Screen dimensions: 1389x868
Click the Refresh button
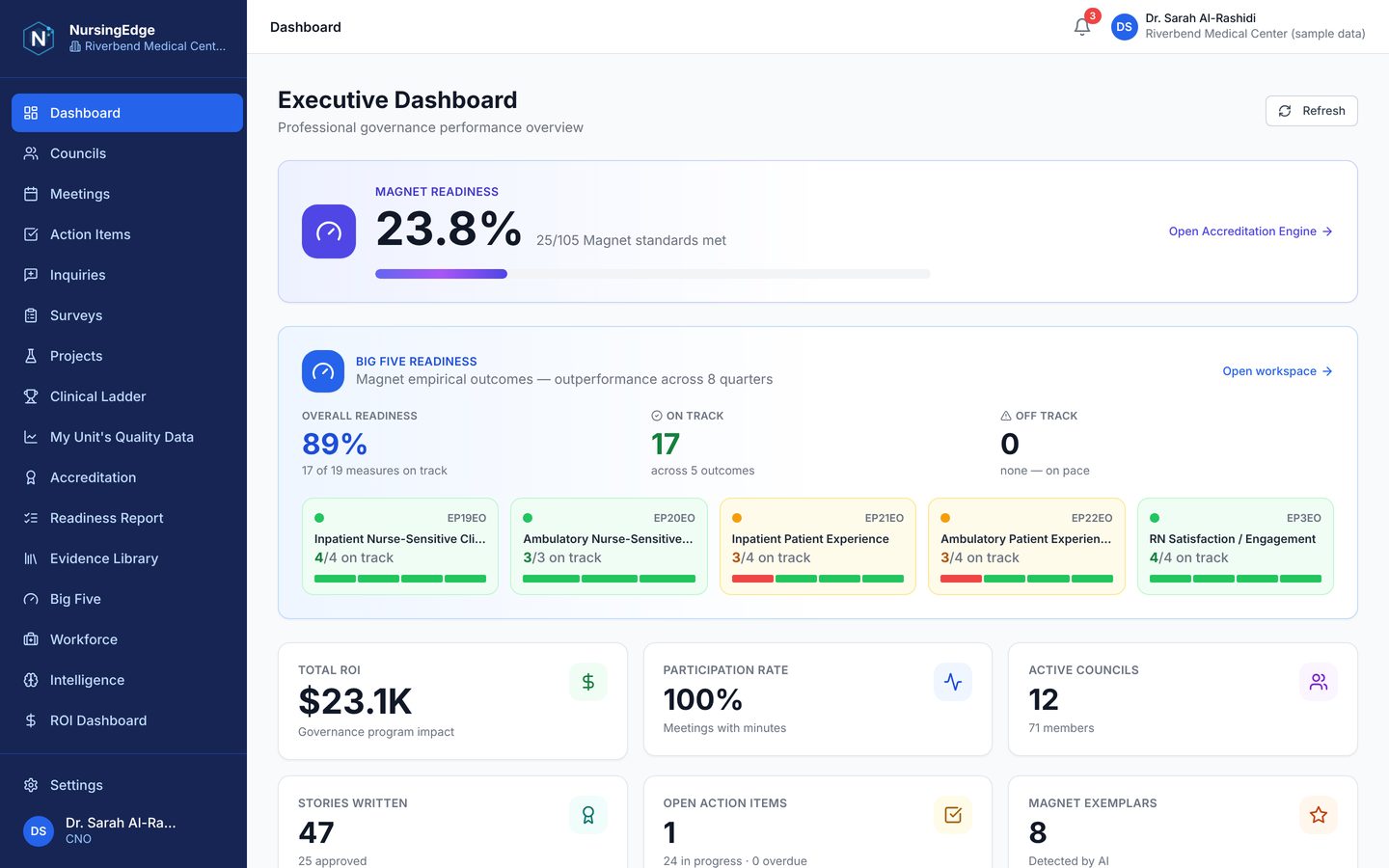(x=1311, y=111)
